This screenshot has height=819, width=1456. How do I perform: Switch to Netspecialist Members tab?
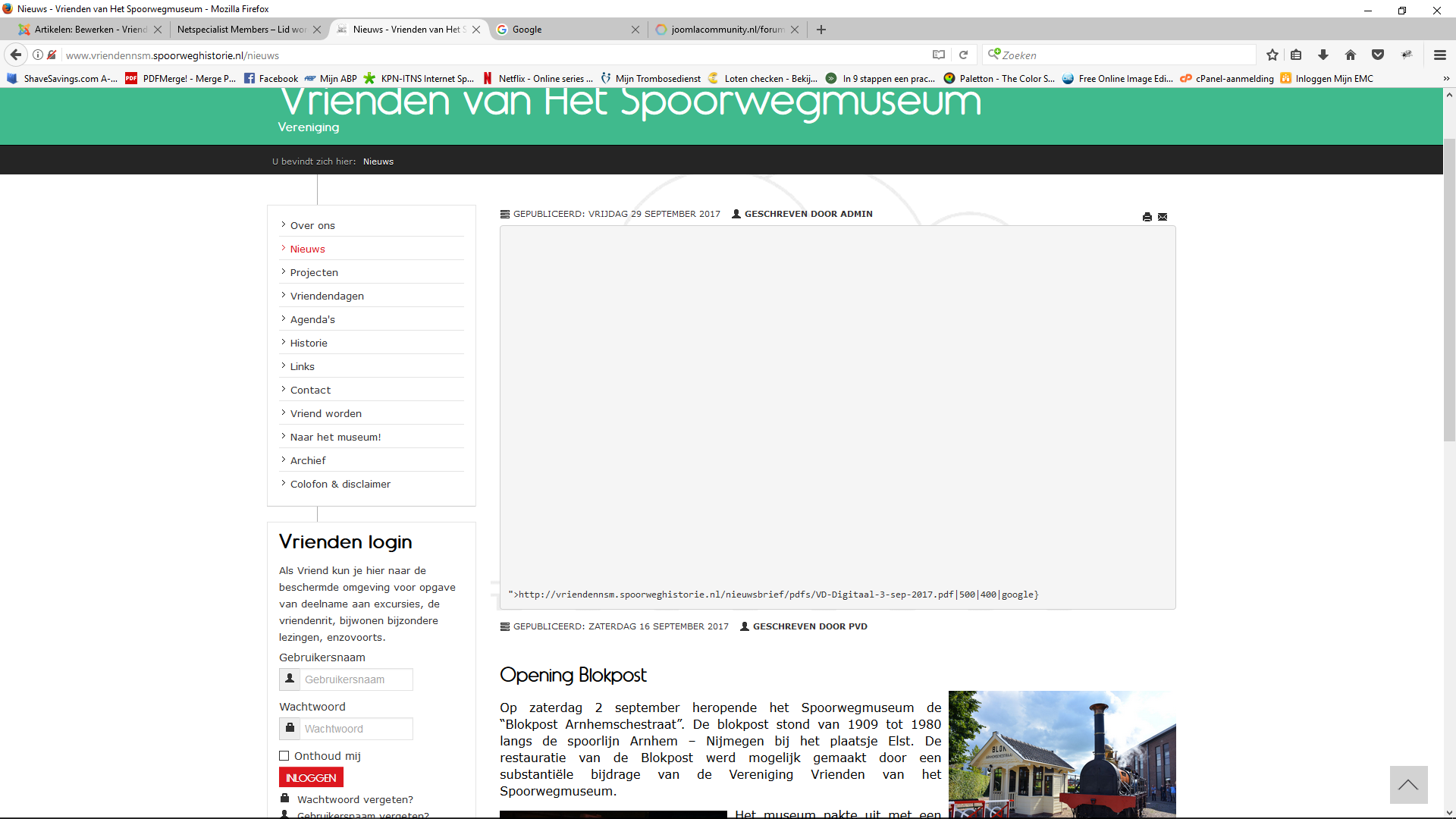[x=241, y=30]
